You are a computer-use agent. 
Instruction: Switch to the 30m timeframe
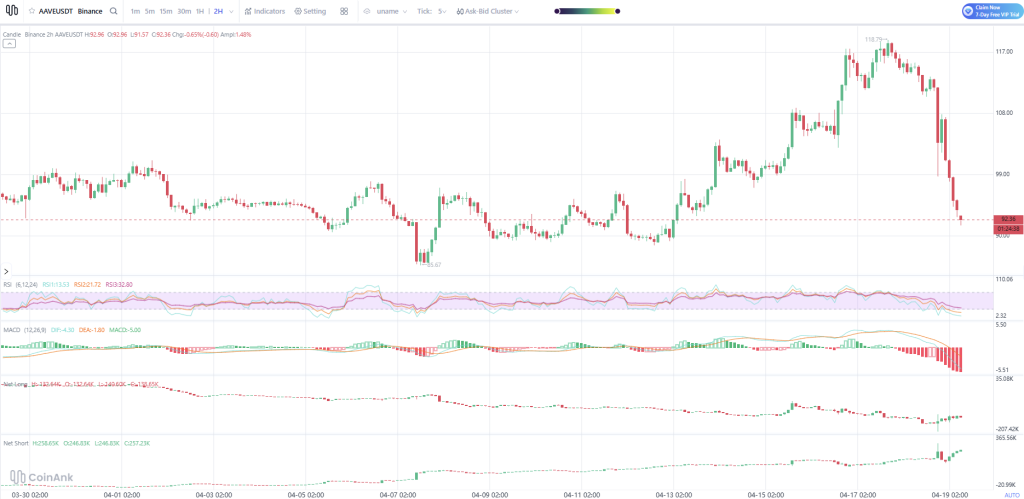point(184,11)
